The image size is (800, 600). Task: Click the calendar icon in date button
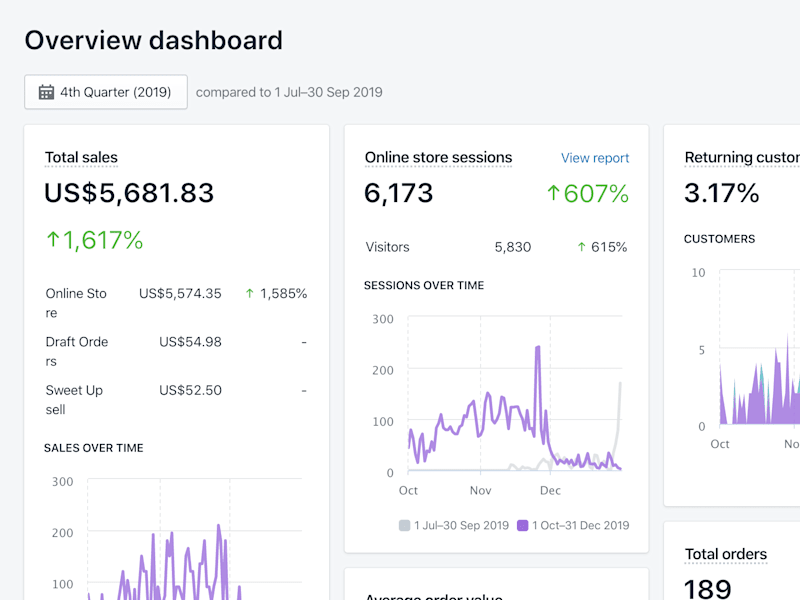46,92
